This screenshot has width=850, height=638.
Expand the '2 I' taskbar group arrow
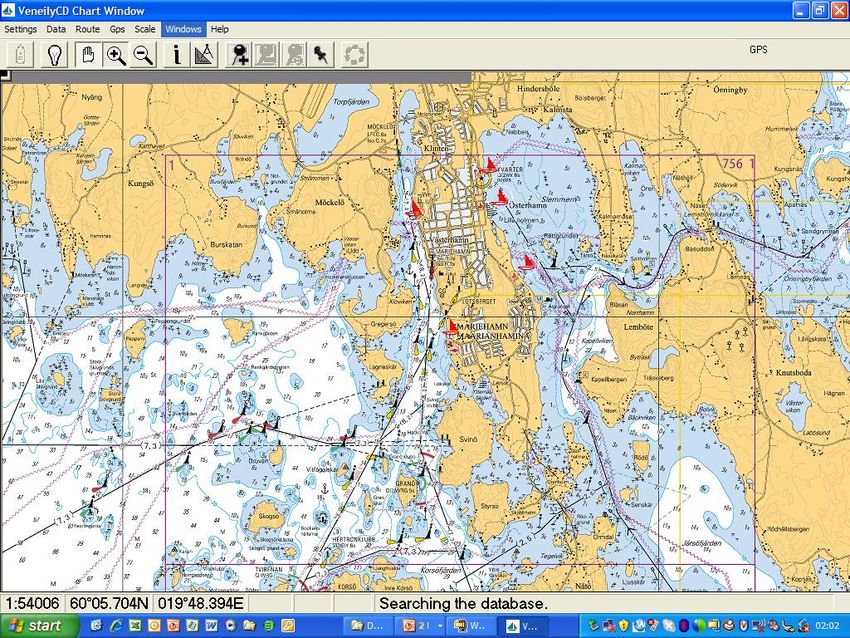[x=440, y=626]
